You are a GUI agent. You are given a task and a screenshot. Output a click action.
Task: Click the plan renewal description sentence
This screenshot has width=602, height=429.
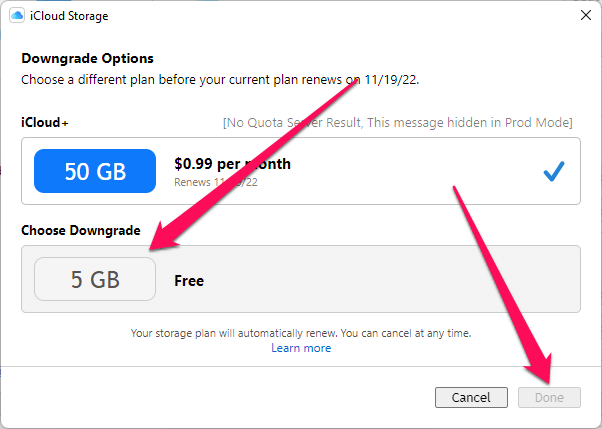(220, 80)
